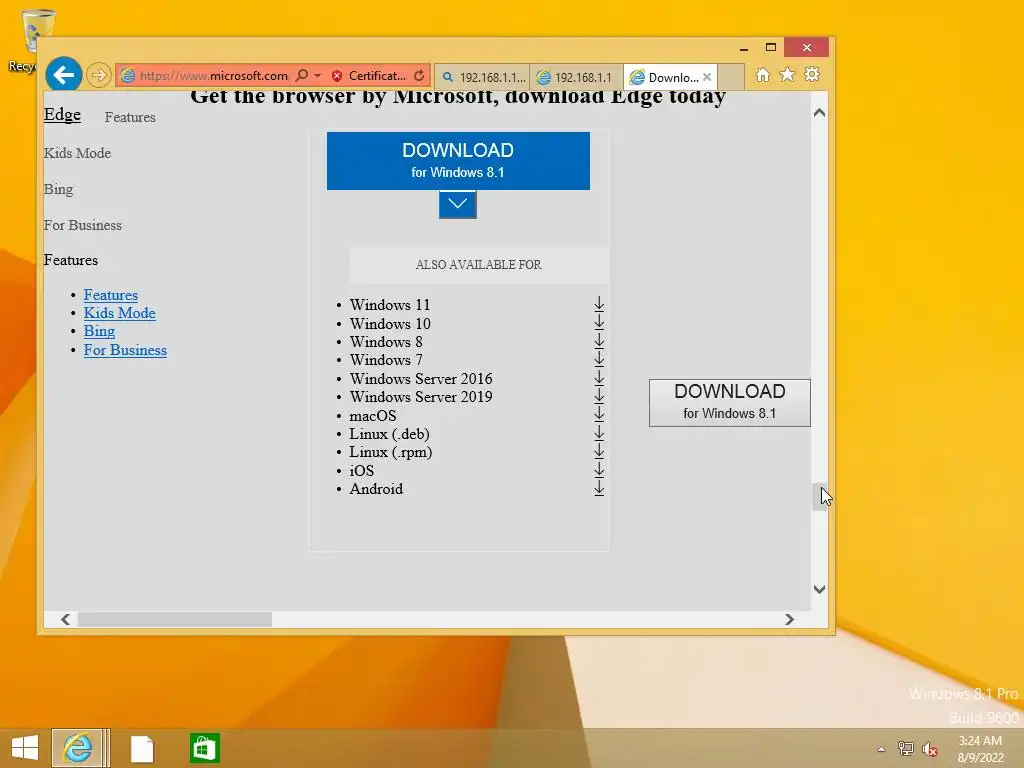Click the download arrow for iOS

tap(599, 469)
